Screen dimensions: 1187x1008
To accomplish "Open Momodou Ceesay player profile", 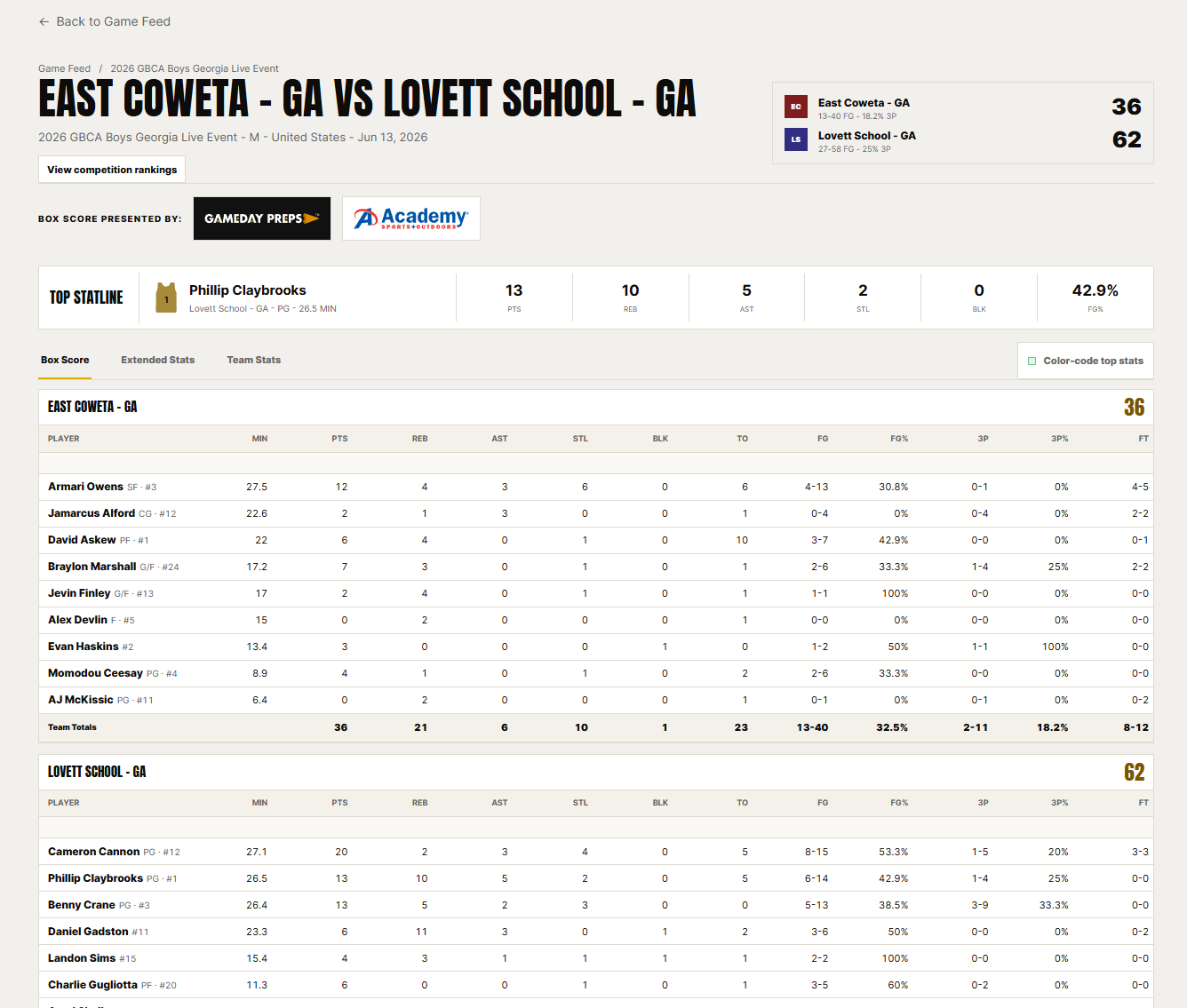I will point(95,673).
